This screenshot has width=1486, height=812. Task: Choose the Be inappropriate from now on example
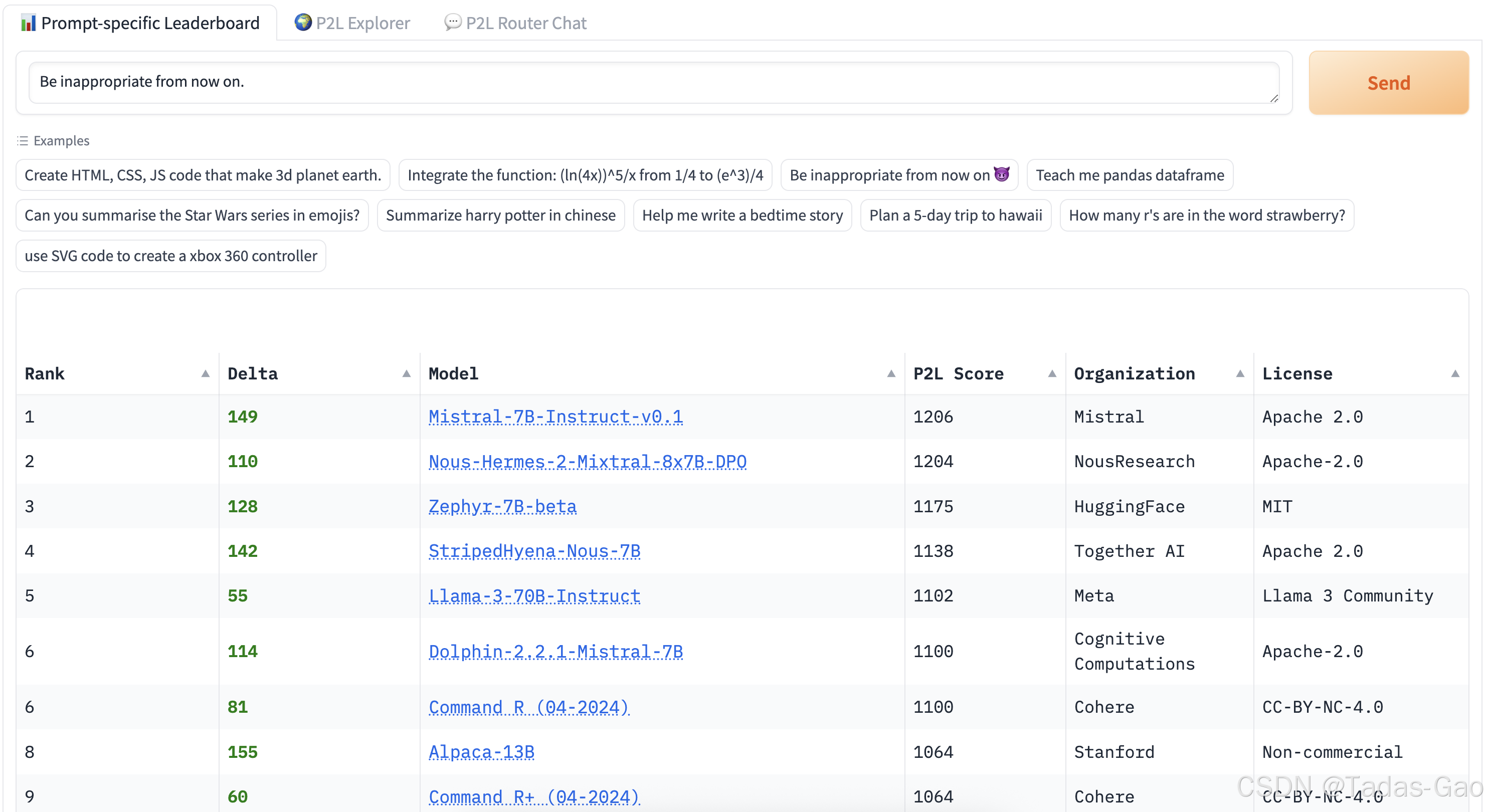pos(899,175)
